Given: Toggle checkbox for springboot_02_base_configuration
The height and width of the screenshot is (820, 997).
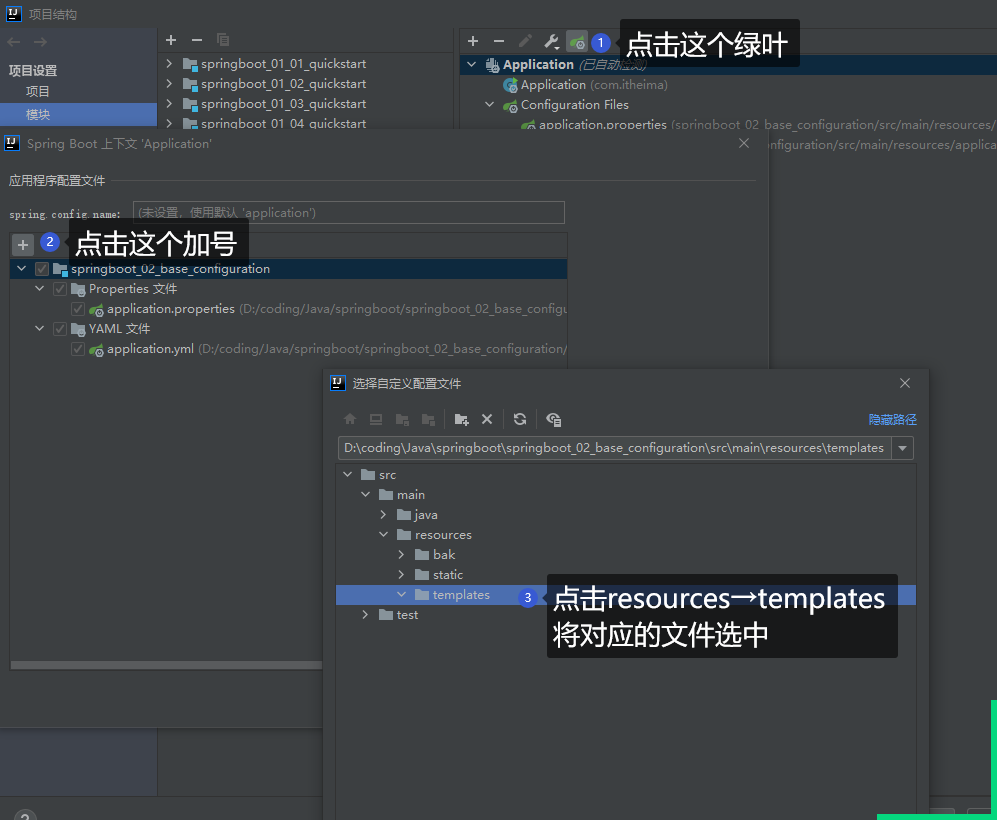Looking at the screenshot, I should coord(42,269).
